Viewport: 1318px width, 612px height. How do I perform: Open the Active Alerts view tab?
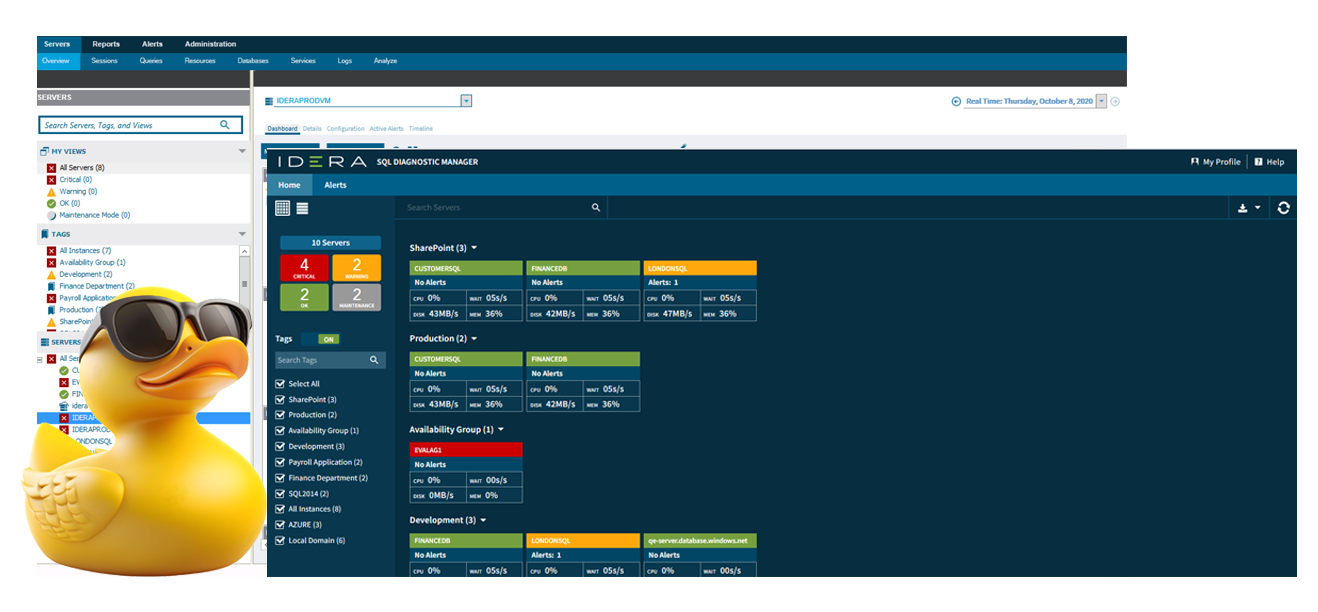pos(386,129)
